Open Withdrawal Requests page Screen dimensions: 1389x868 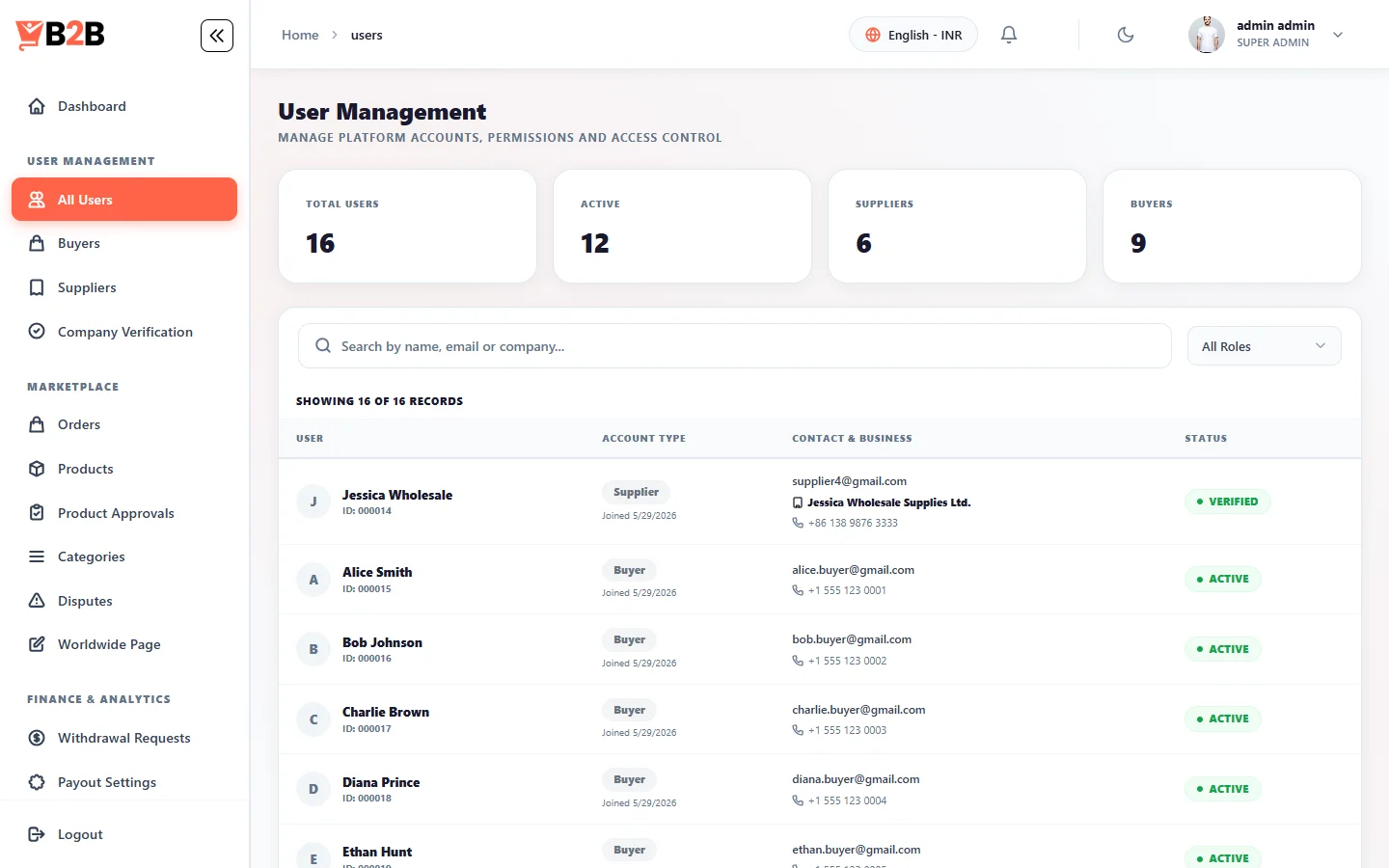124,738
